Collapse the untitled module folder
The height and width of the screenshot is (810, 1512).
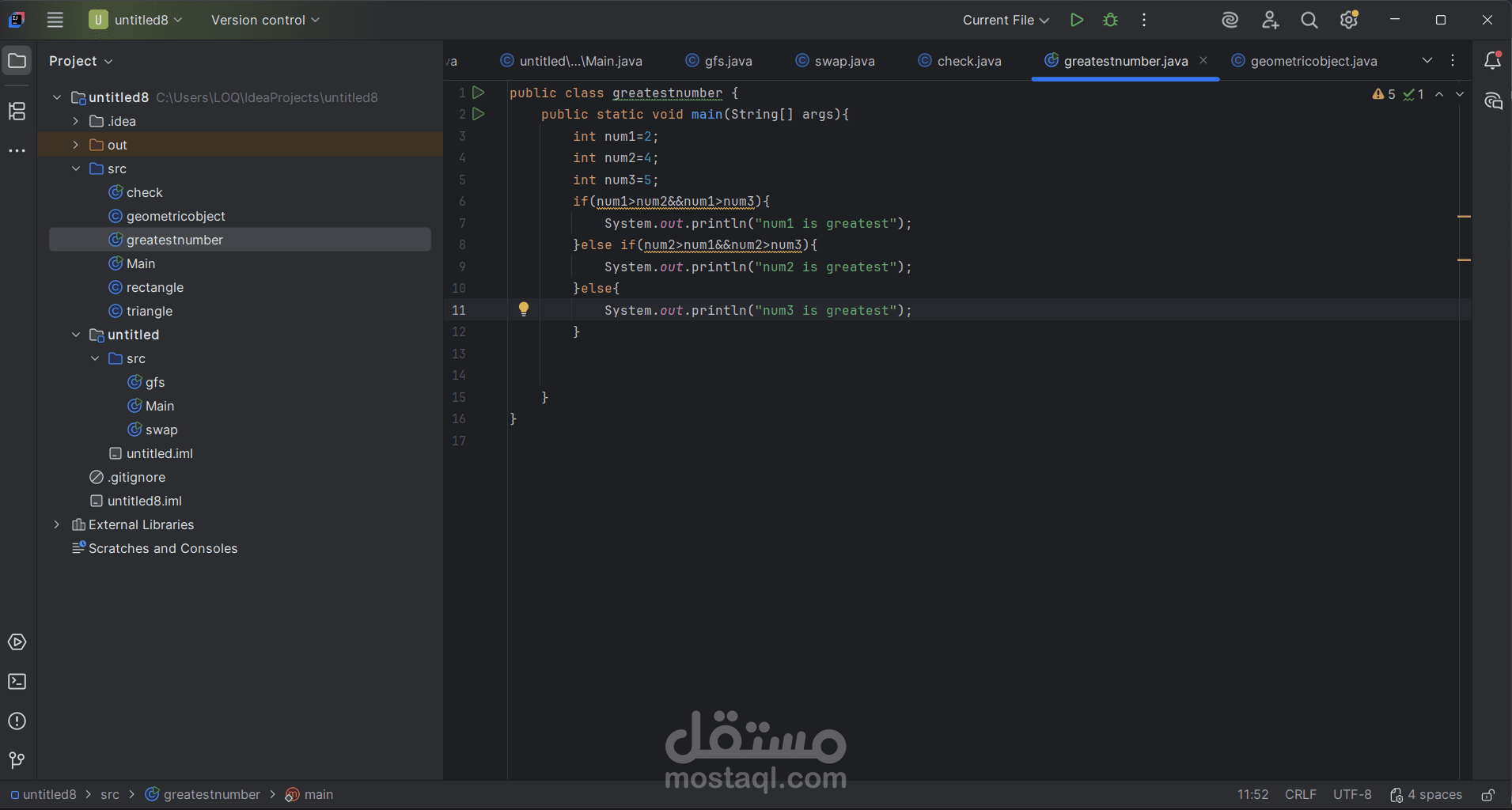click(76, 335)
